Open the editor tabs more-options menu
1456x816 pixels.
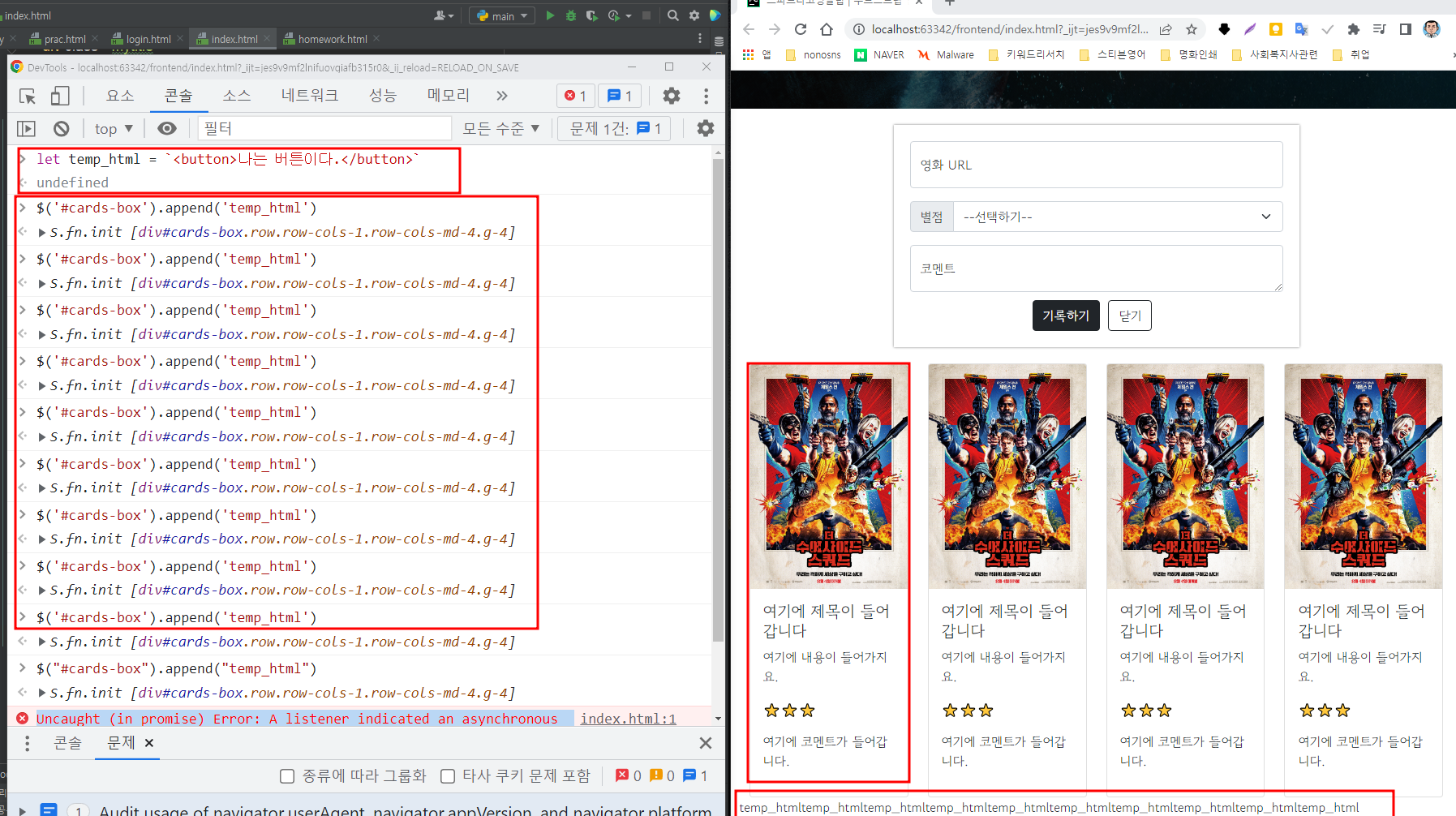pos(700,38)
